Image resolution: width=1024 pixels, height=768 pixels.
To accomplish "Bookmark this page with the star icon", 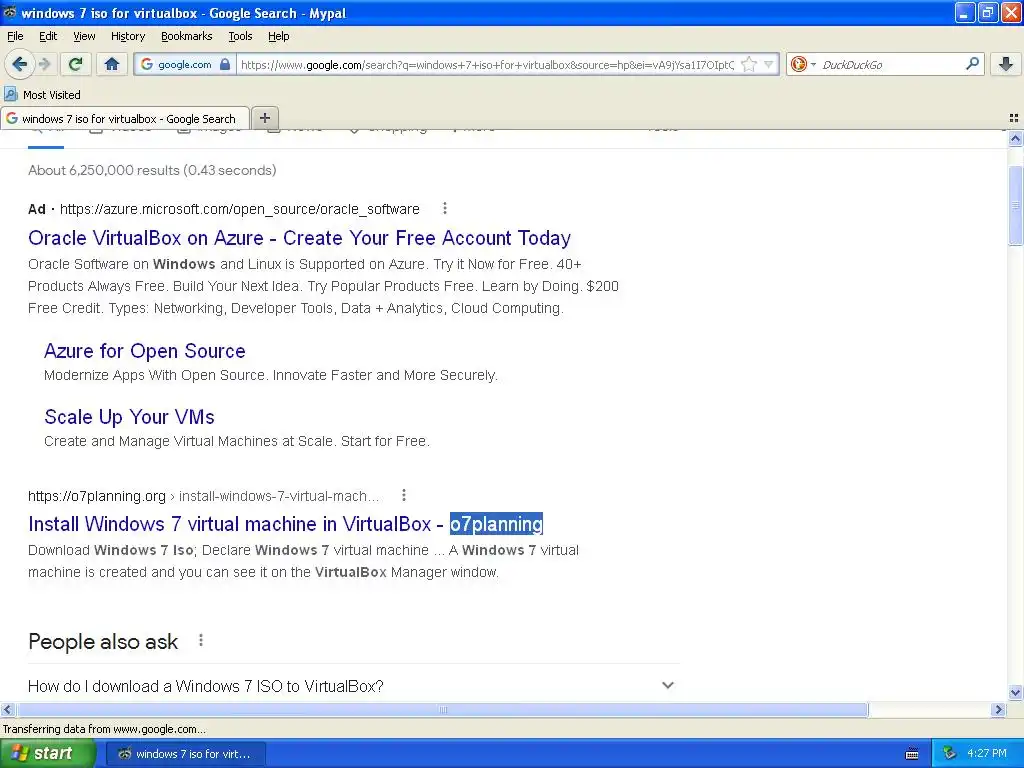I will point(749,64).
